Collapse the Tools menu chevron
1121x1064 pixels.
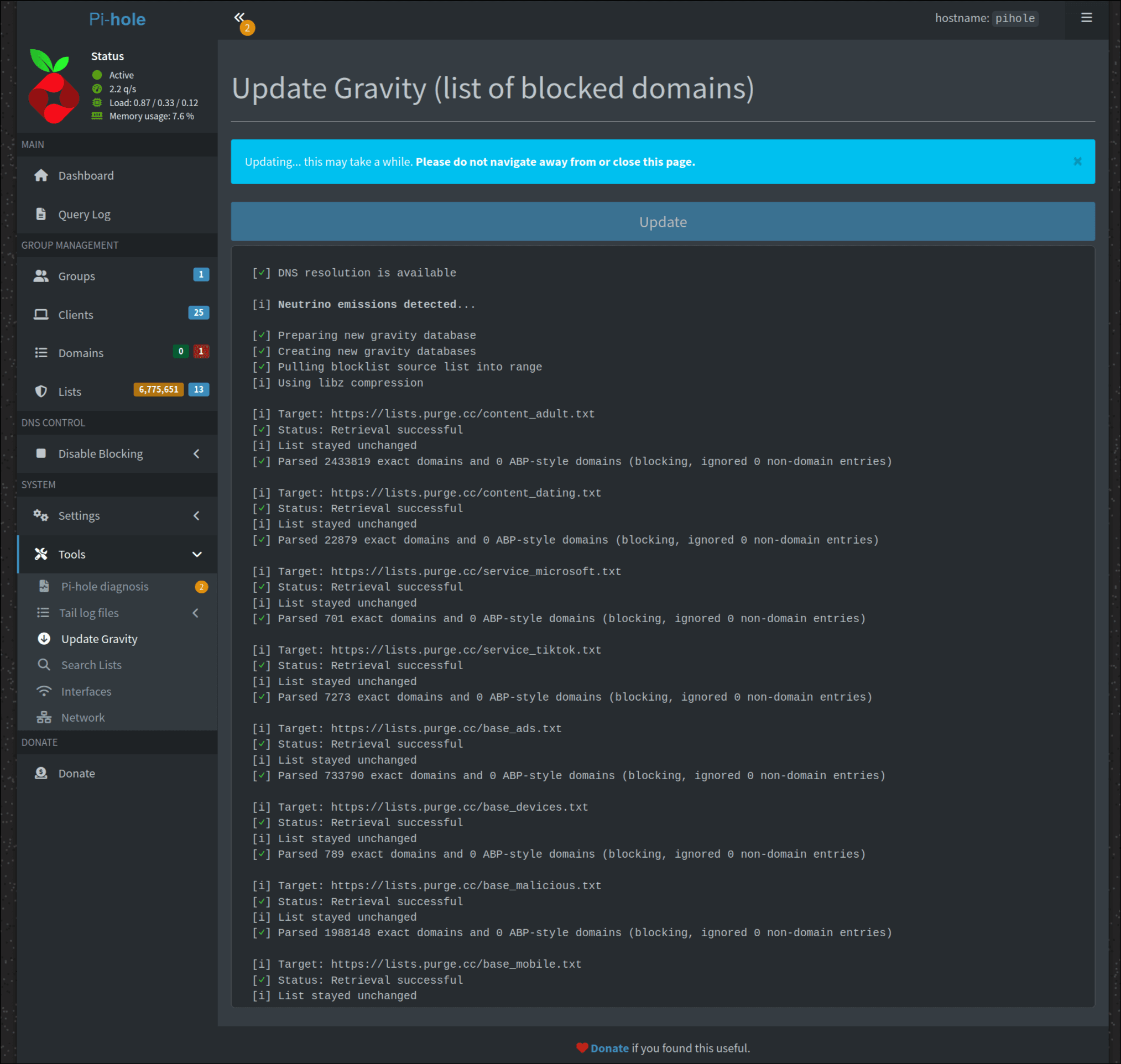(196, 554)
